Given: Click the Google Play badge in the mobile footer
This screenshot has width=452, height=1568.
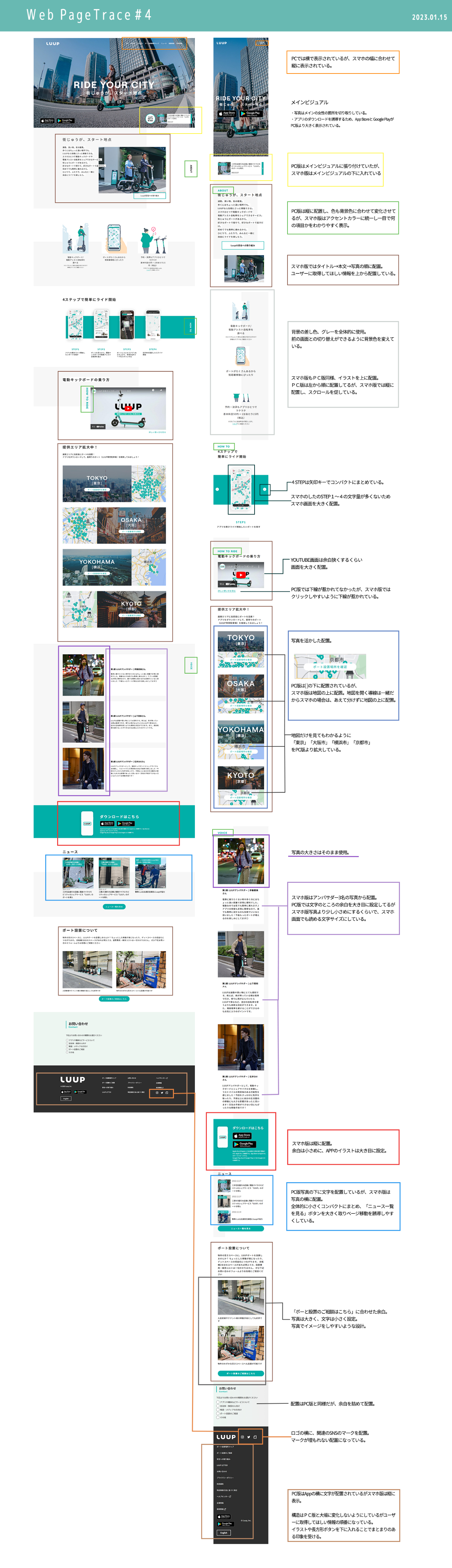Looking at the screenshot, I should click(225, 1523).
